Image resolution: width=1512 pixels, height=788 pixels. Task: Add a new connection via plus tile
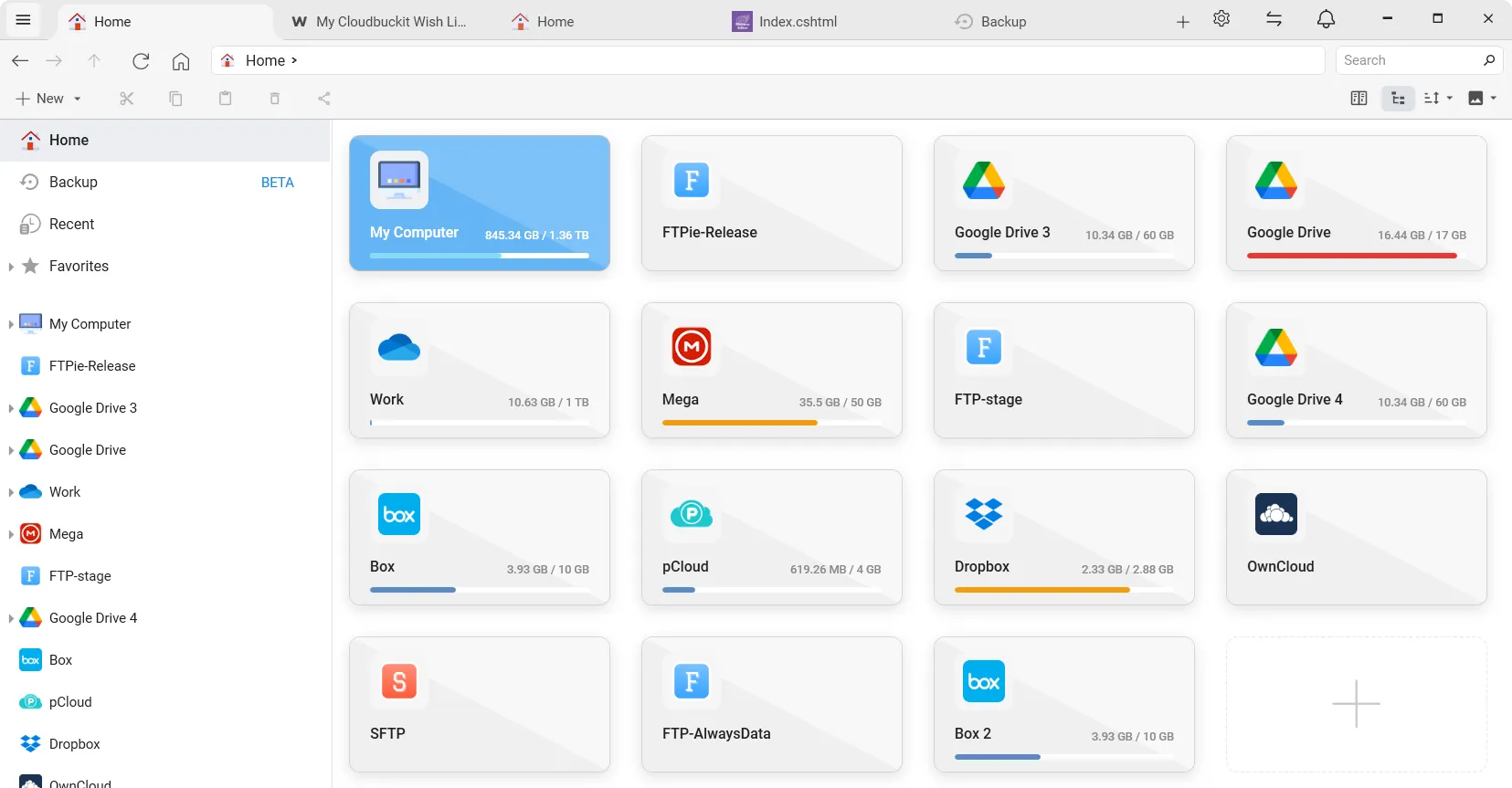click(x=1357, y=704)
